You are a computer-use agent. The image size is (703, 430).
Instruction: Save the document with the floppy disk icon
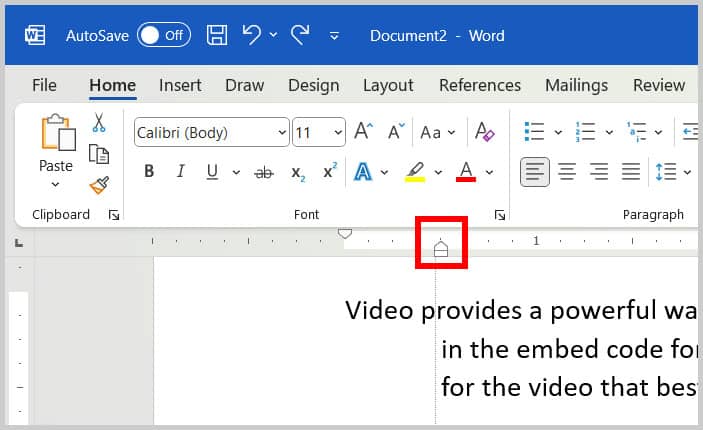(217, 35)
